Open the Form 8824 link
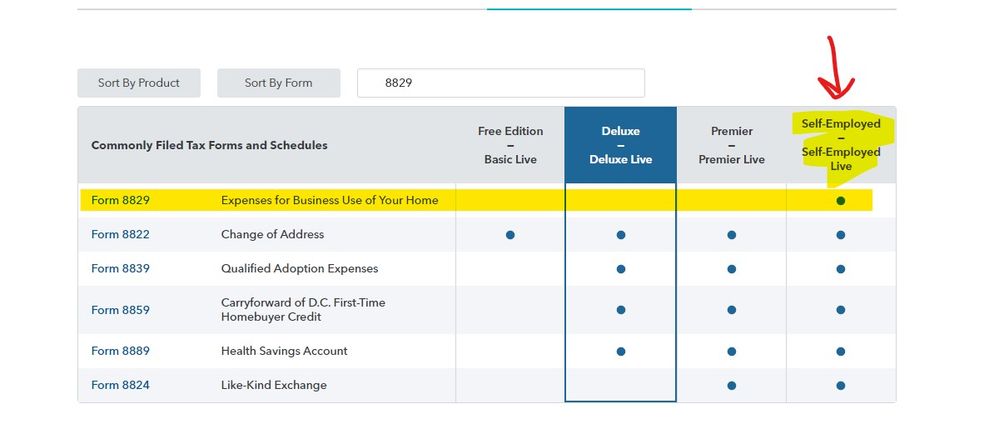The width and height of the screenshot is (999, 435). pos(120,385)
